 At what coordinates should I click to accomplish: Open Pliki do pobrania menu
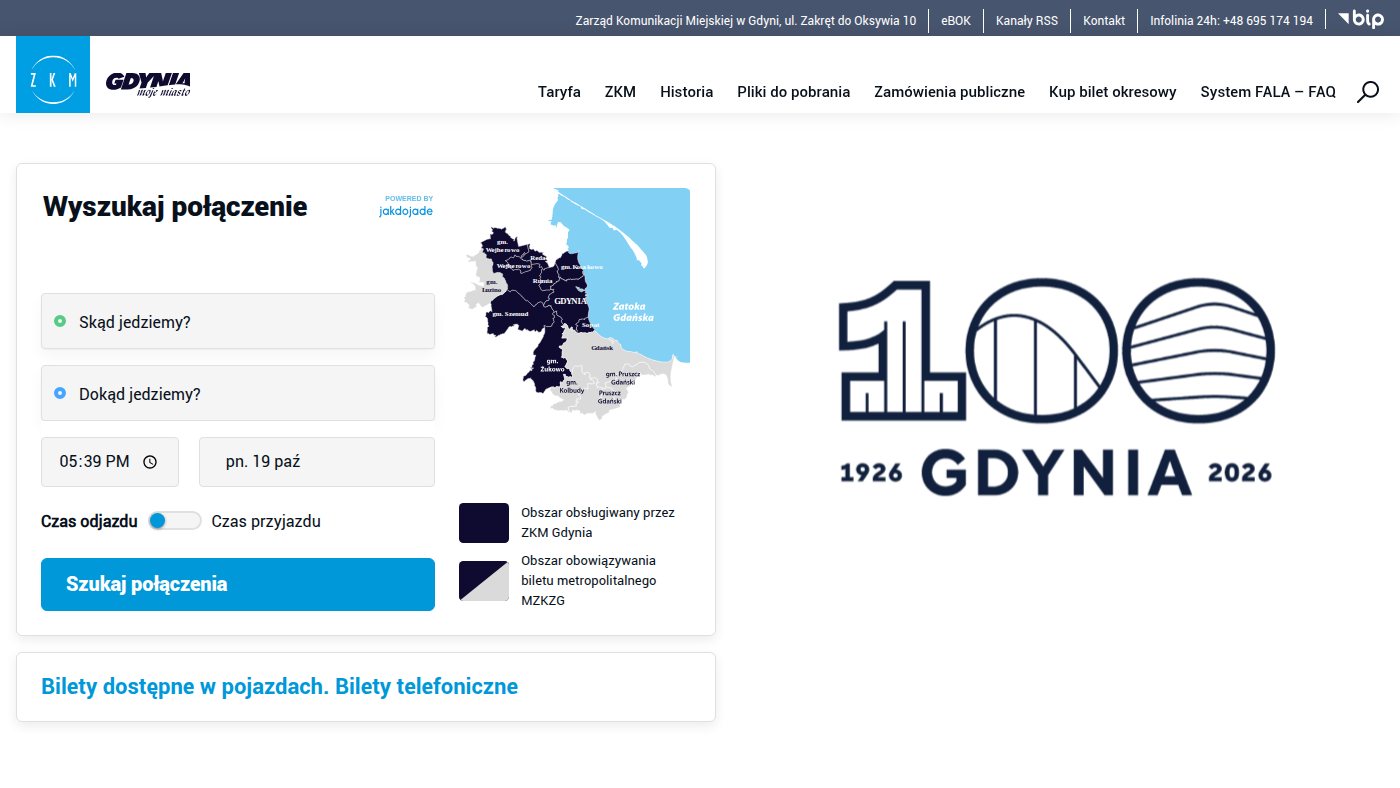pyautogui.click(x=794, y=92)
